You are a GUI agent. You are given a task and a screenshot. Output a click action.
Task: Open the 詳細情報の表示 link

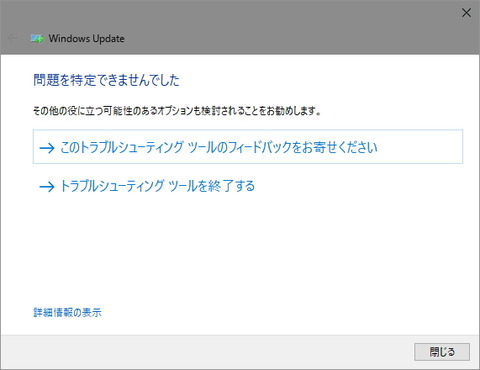67,312
